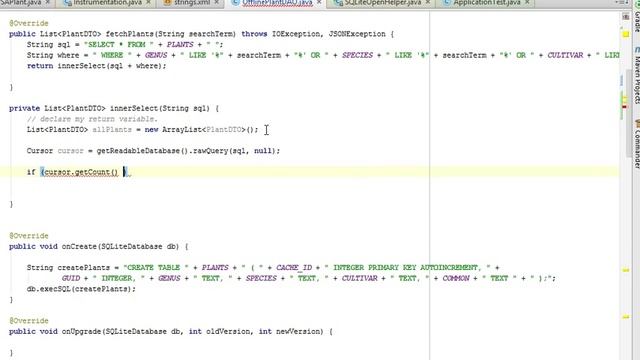Click the '// declare my return variable.' comment
The width and height of the screenshot is (640, 360).
pos(92,119)
